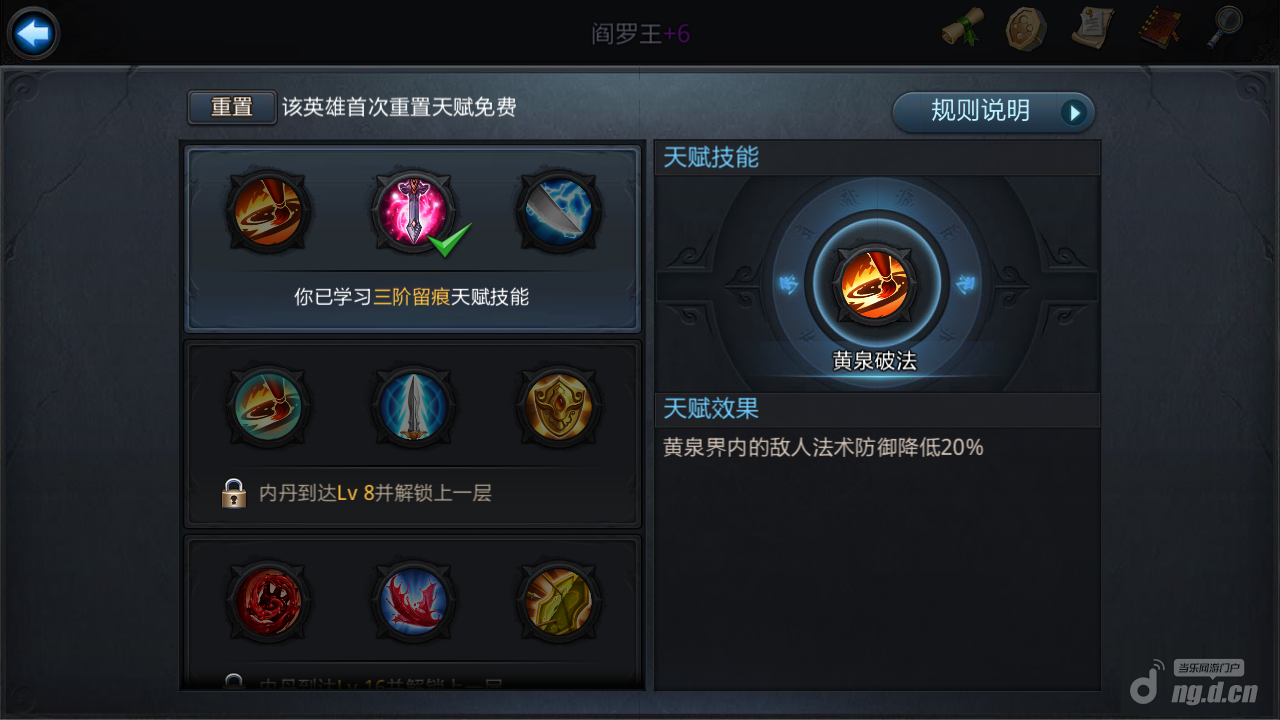Expand rules via the arrow on 规则说明
Image resolution: width=1280 pixels, height=720 pixels.
[1074, 112]
